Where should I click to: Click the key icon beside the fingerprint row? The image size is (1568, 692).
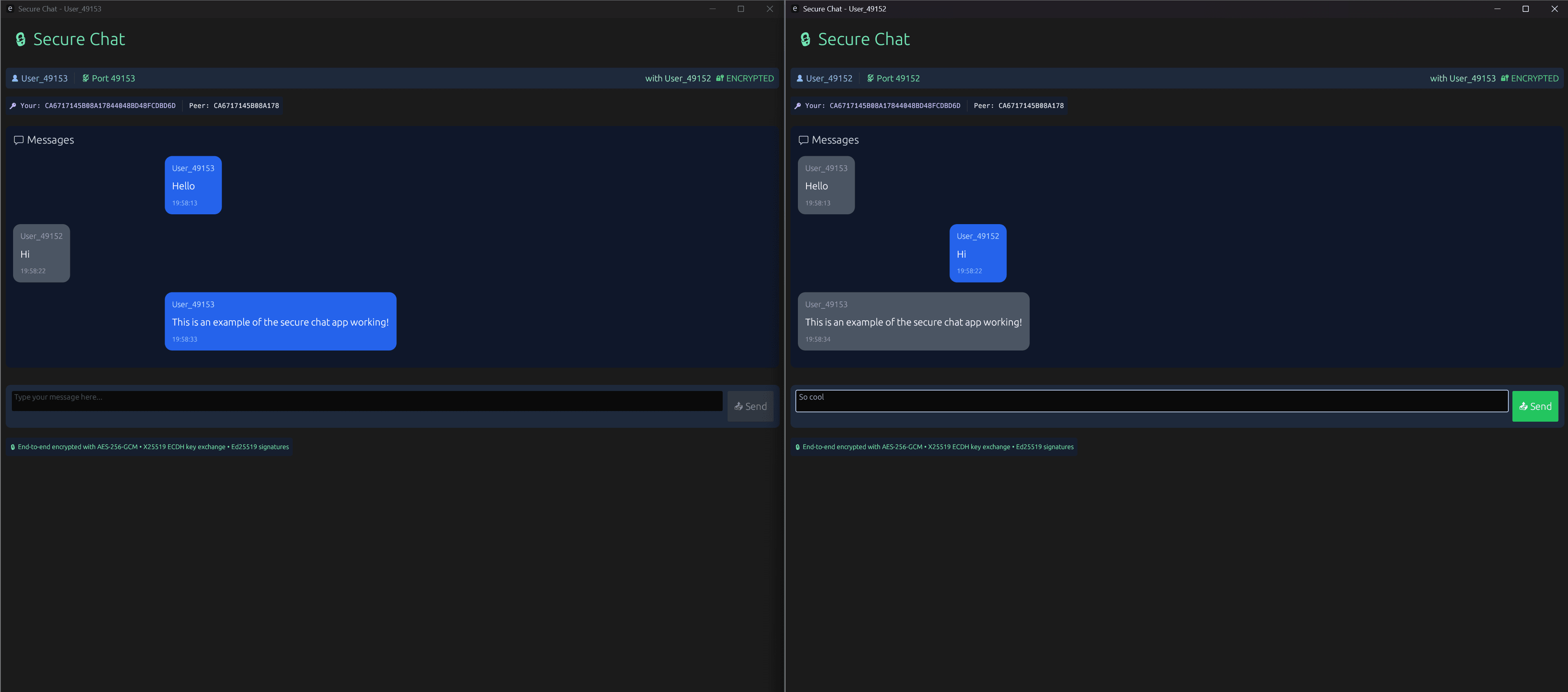coord(13,106)
